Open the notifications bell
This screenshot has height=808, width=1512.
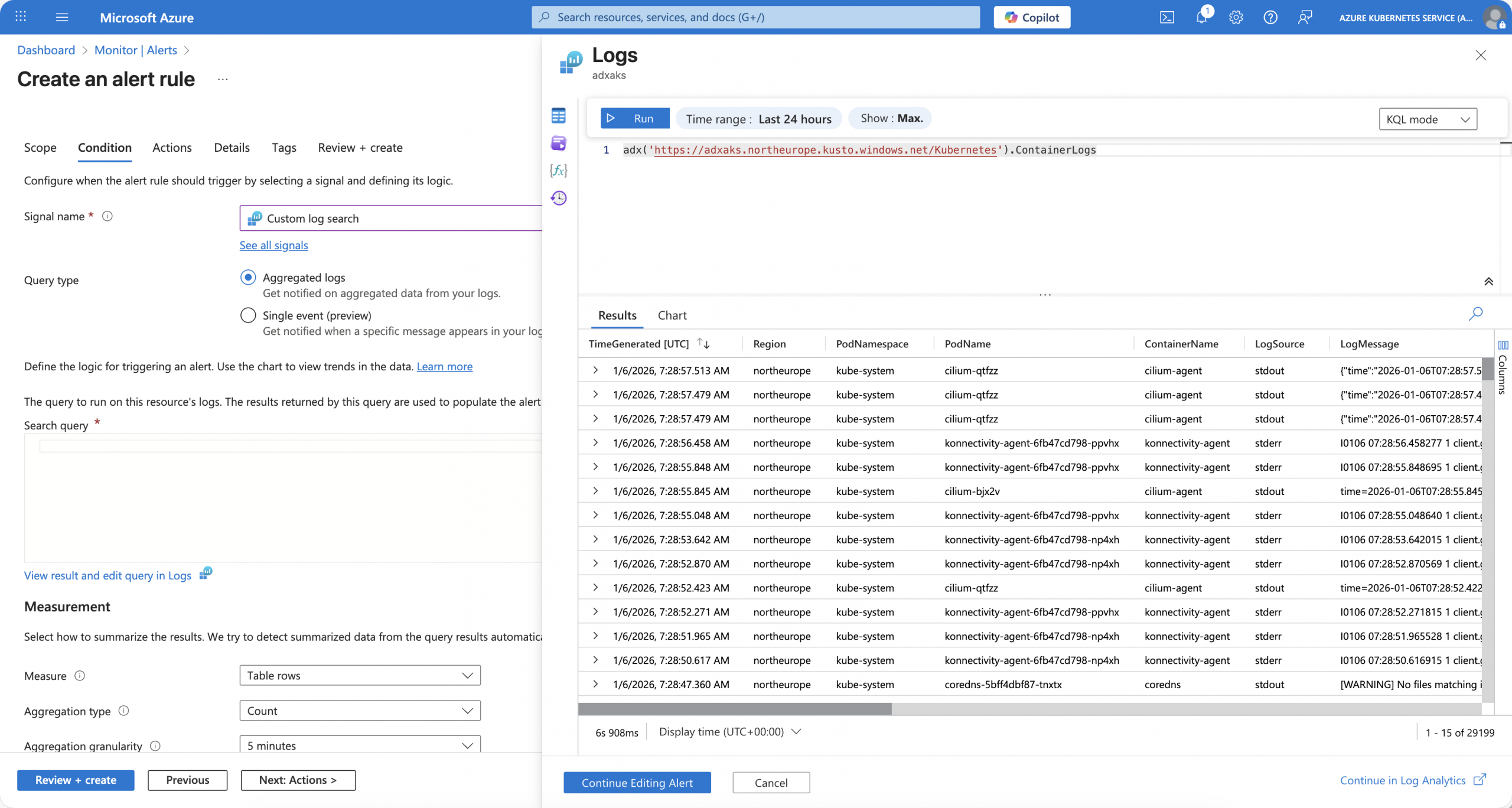point(1201,17)
